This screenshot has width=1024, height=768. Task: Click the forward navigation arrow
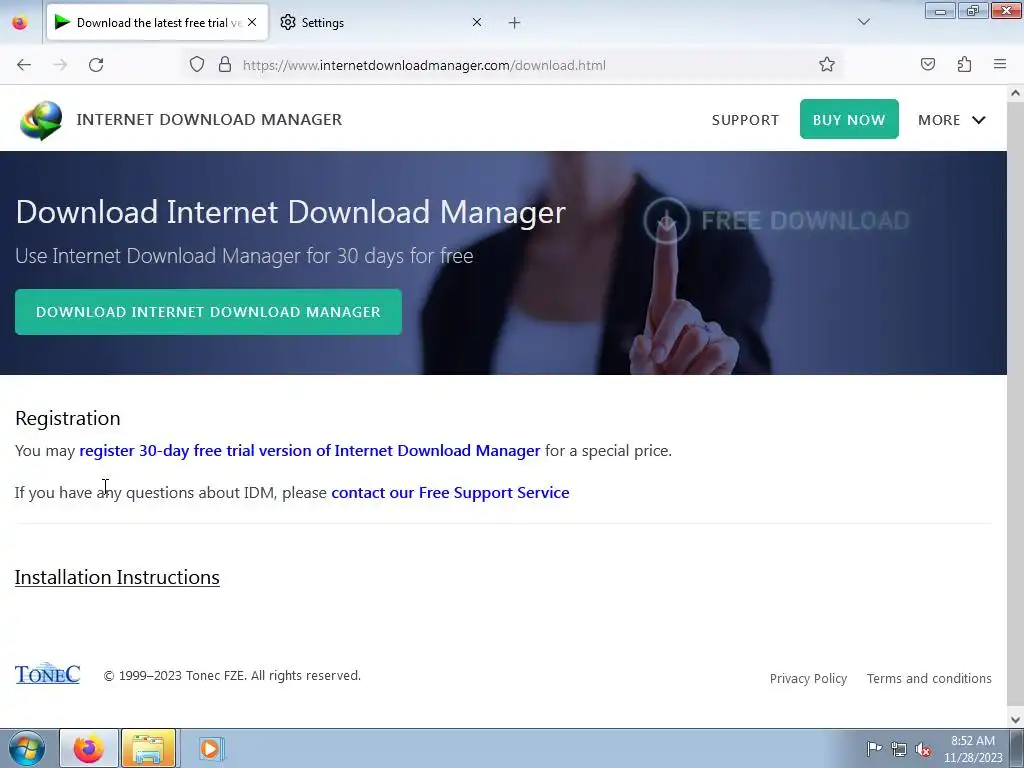(x=60, y=65)
